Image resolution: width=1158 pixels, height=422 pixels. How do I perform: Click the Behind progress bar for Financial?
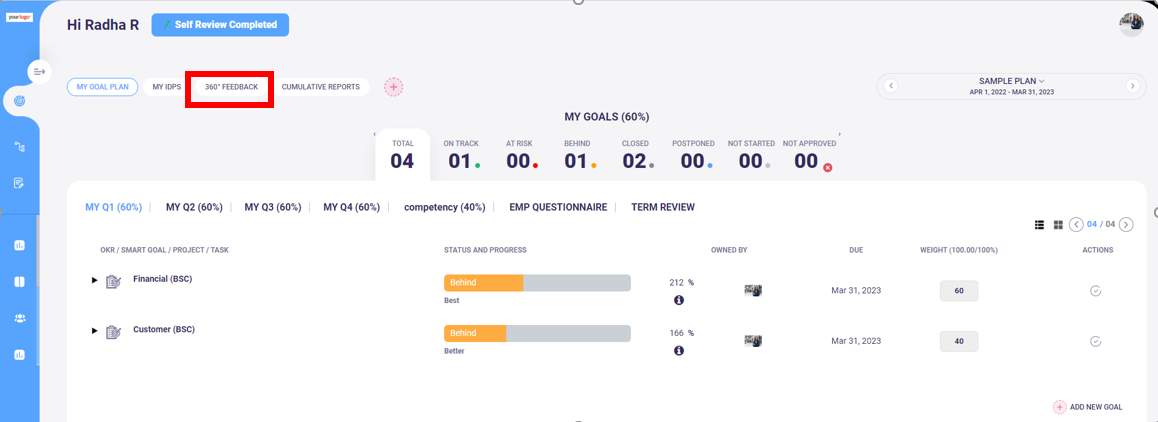pyautogui.click(x=537, y=283)
